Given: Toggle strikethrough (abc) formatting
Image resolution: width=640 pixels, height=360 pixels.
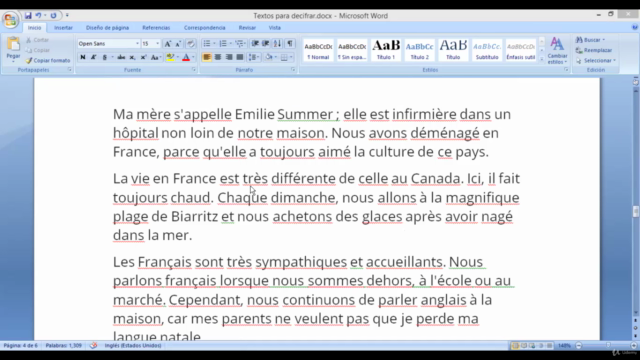Looking at the screenshot, I should [121, 57].
